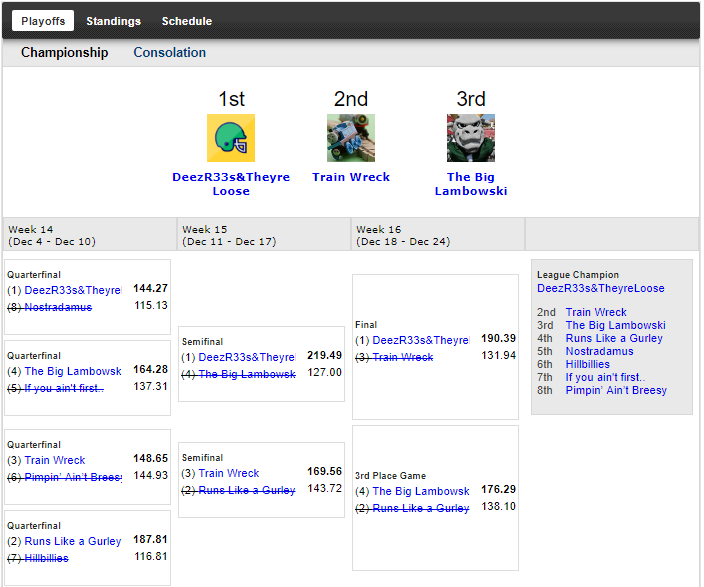Open If you ain't first.. in standings list
Viewport: 704px width, 587px height.
605,377
